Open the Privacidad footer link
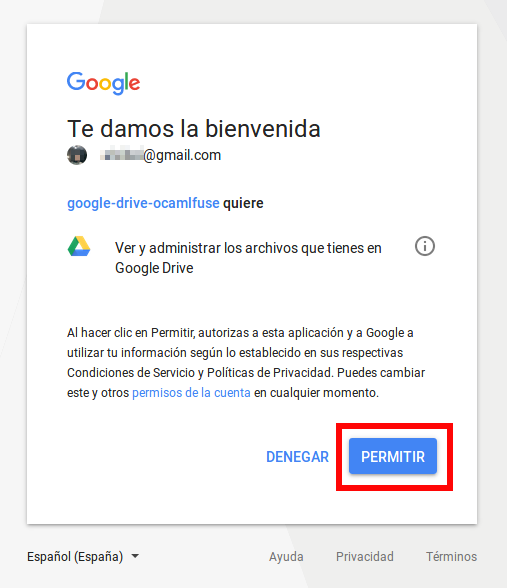The width and height of the screenshot is (507, 588). [x=365, y=556]
